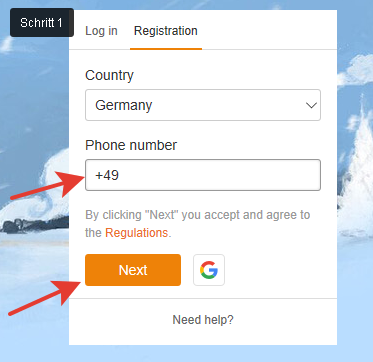Click the Phone number field label
This screenshot has width=373, height=362.
tap(131, 146)
